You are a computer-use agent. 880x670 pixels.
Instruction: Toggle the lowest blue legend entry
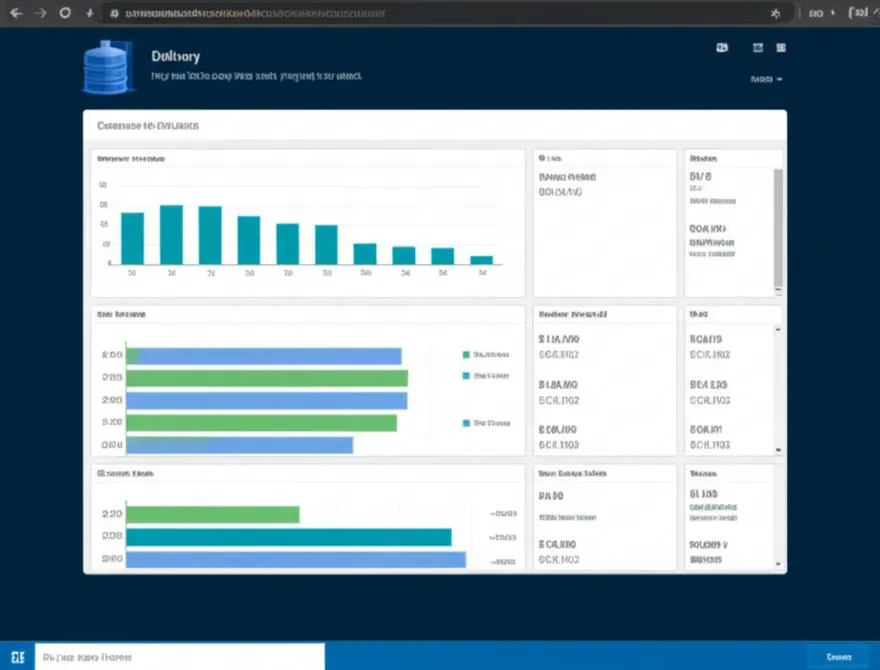click(x=486, y=423)
